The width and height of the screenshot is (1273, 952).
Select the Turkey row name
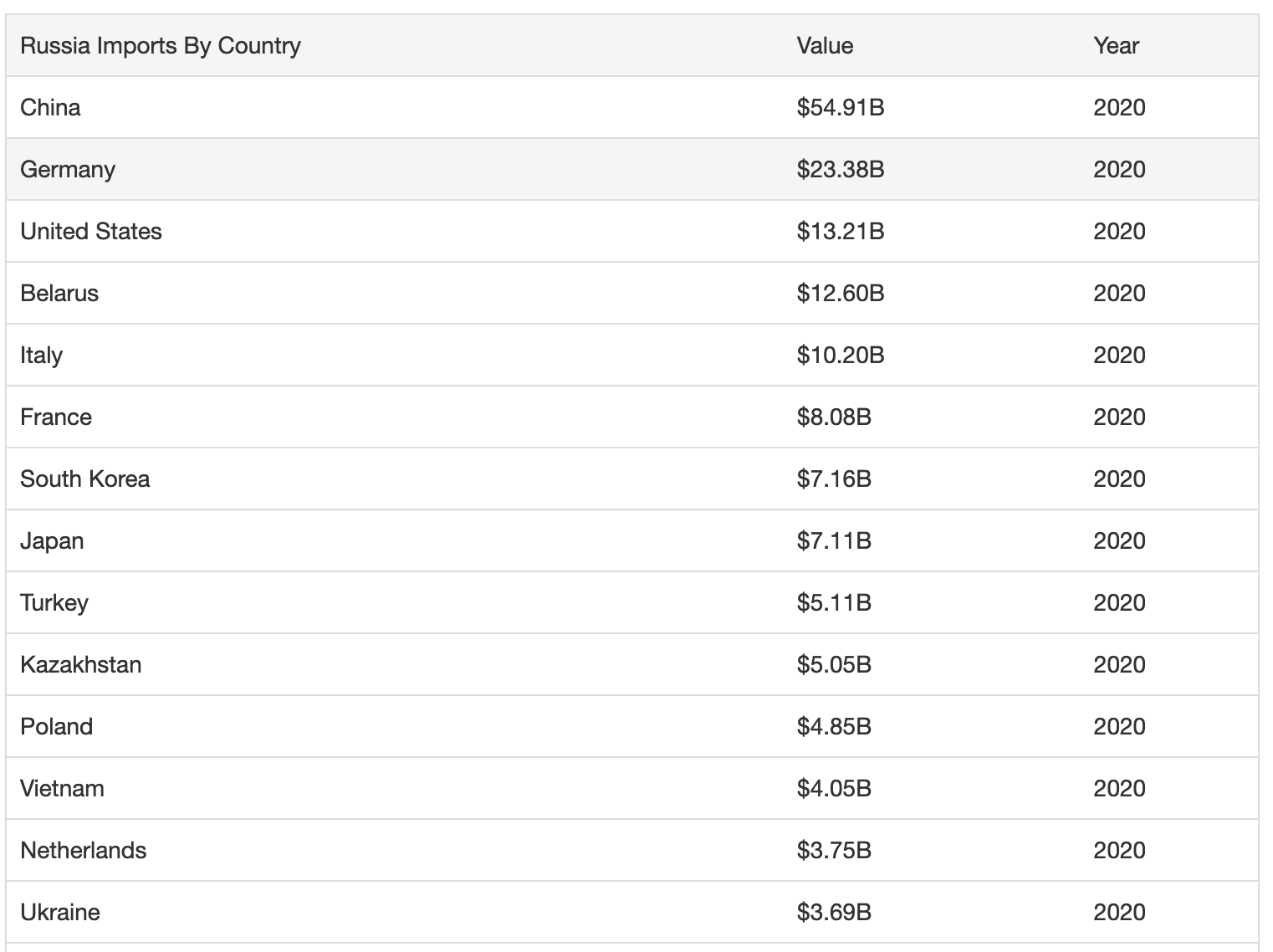[54, 603]
